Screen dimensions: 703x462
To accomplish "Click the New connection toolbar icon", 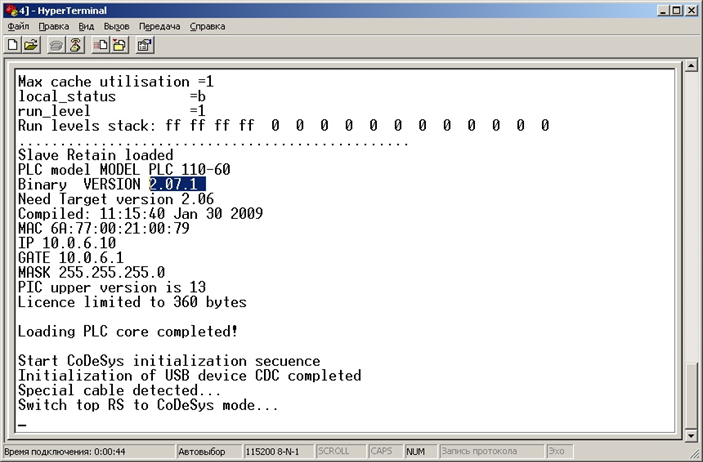I will pyautogui.click(x=13, y=45).
